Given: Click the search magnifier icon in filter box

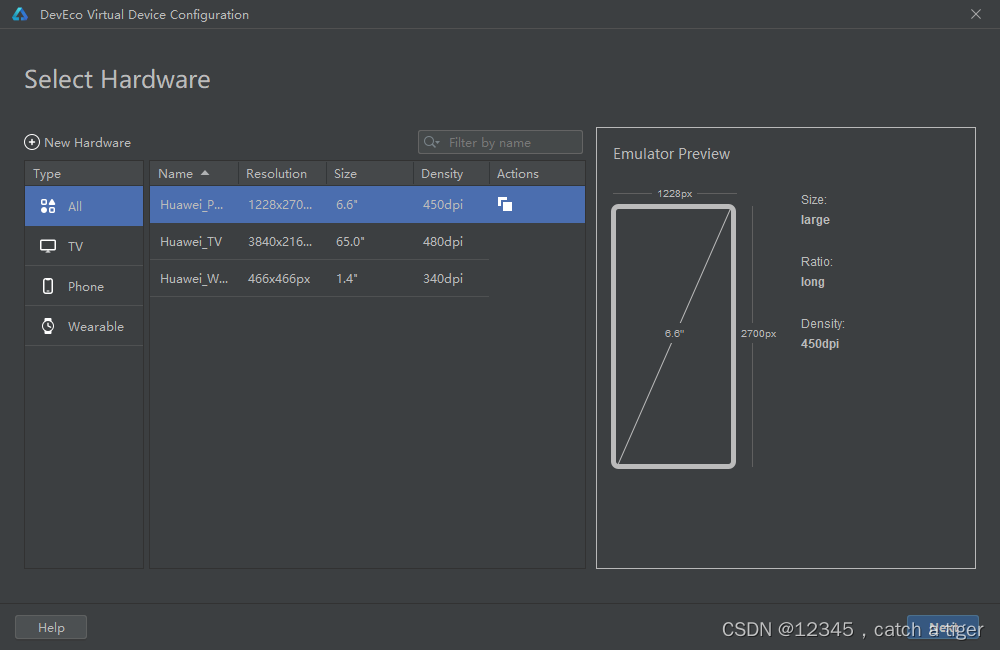Looking at the screenshot, I should point(432,142).
